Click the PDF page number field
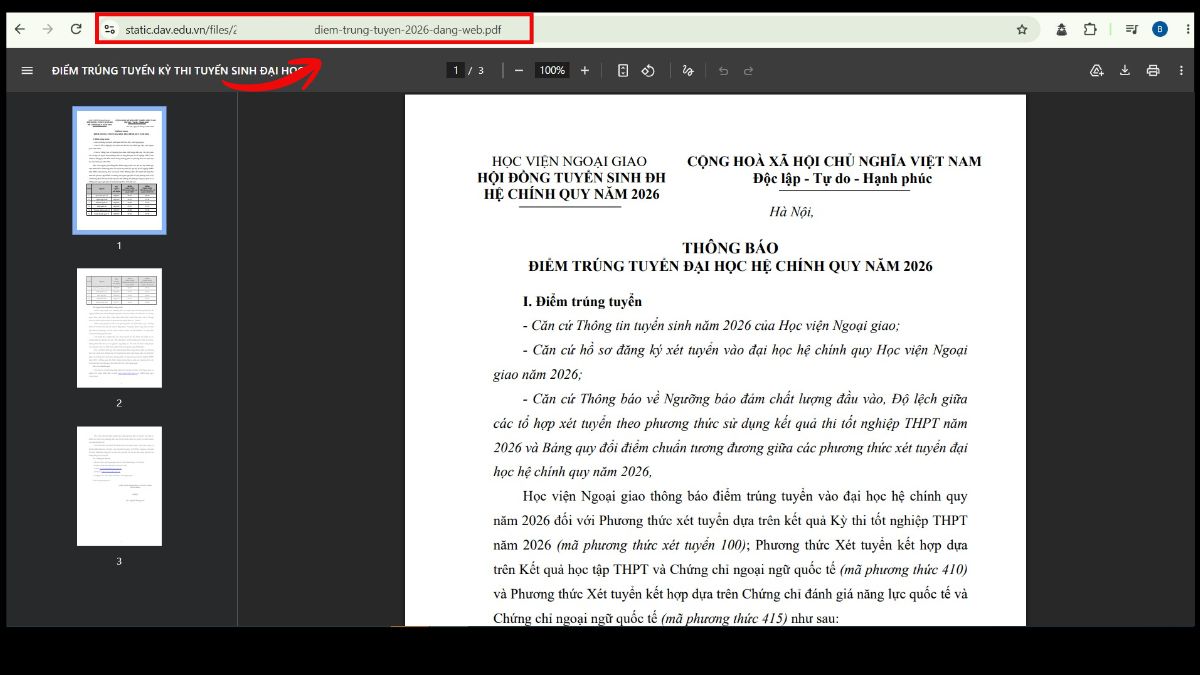1200x675 pixels. [x=456, y=70]
